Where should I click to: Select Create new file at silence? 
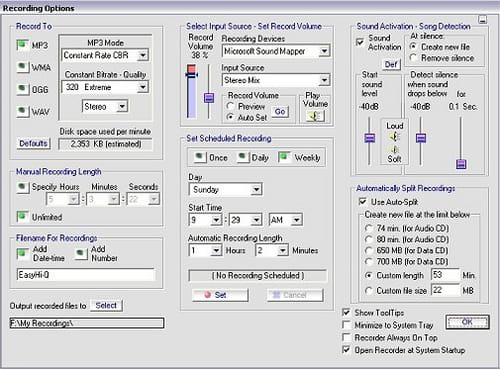[x=413, y=46]
